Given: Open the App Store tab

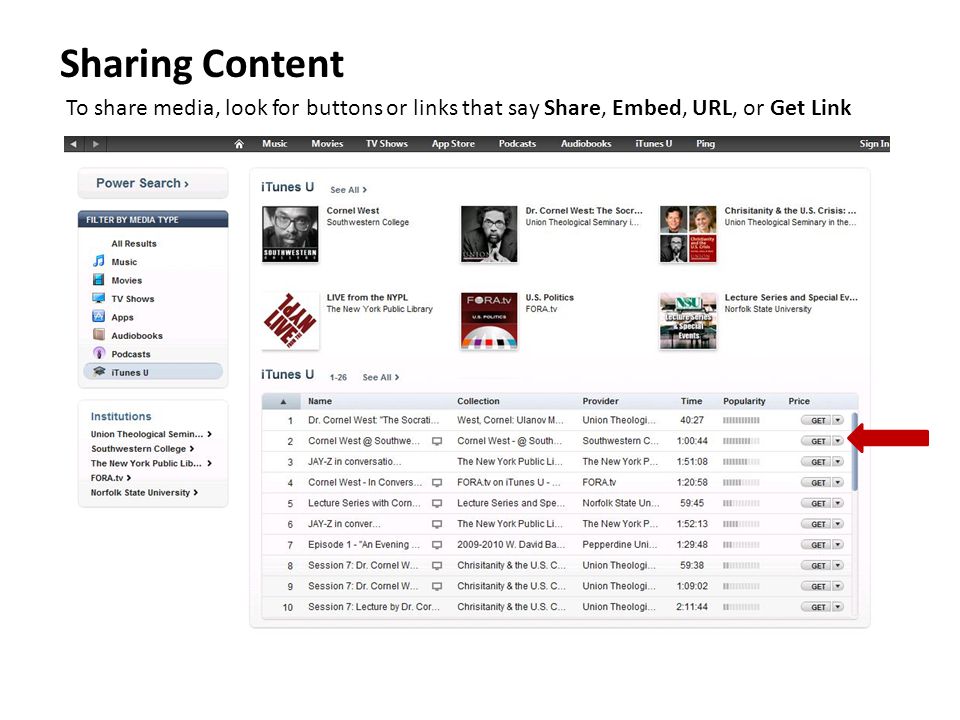Looking at the screenshot, I should tap(453, 144).
